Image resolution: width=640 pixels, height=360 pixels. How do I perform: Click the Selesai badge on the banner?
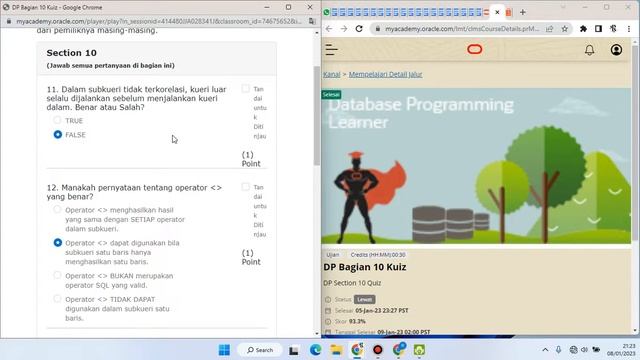331,95
